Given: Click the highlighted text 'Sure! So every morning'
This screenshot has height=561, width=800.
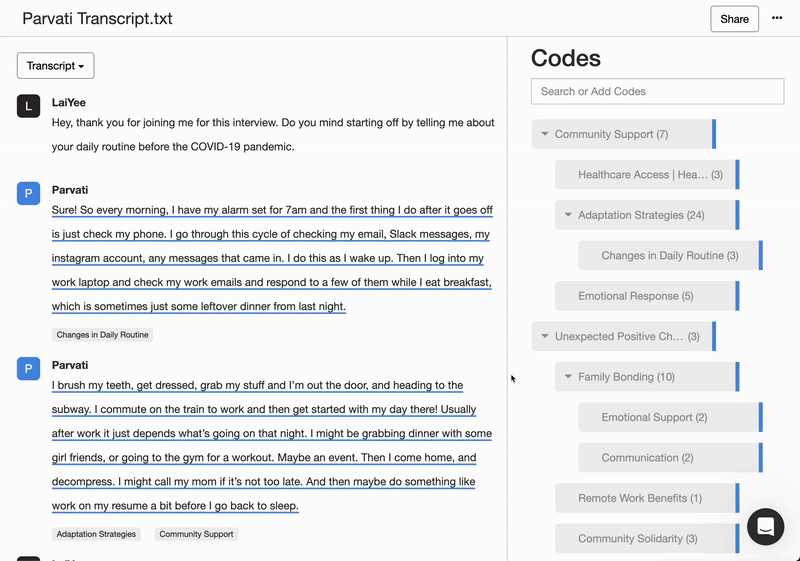Looking at the screenshot, I should click(x=110, y=210).
